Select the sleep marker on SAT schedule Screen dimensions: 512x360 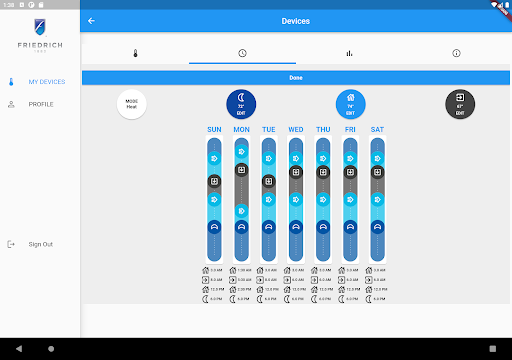[377, 227]
